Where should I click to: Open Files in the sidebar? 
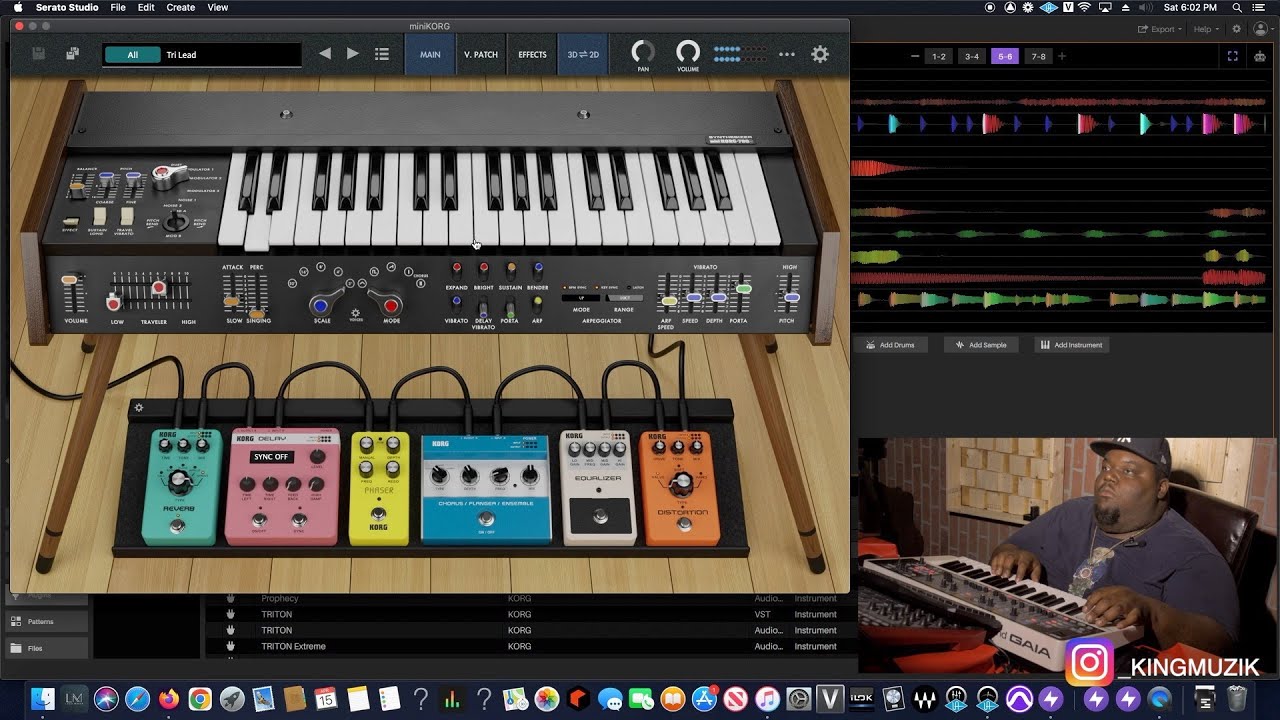pyautogui.click(x=46, y=648)
